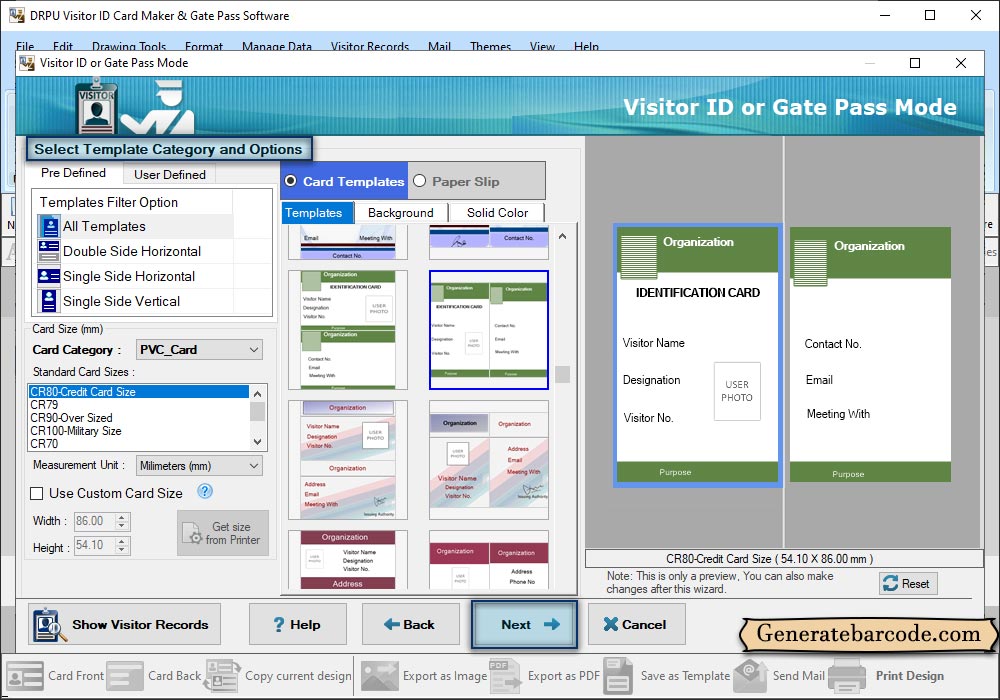Open the Format menu
Image resolution: width=1000 pixels, height=700 pixels.
(x=203, y=46)
